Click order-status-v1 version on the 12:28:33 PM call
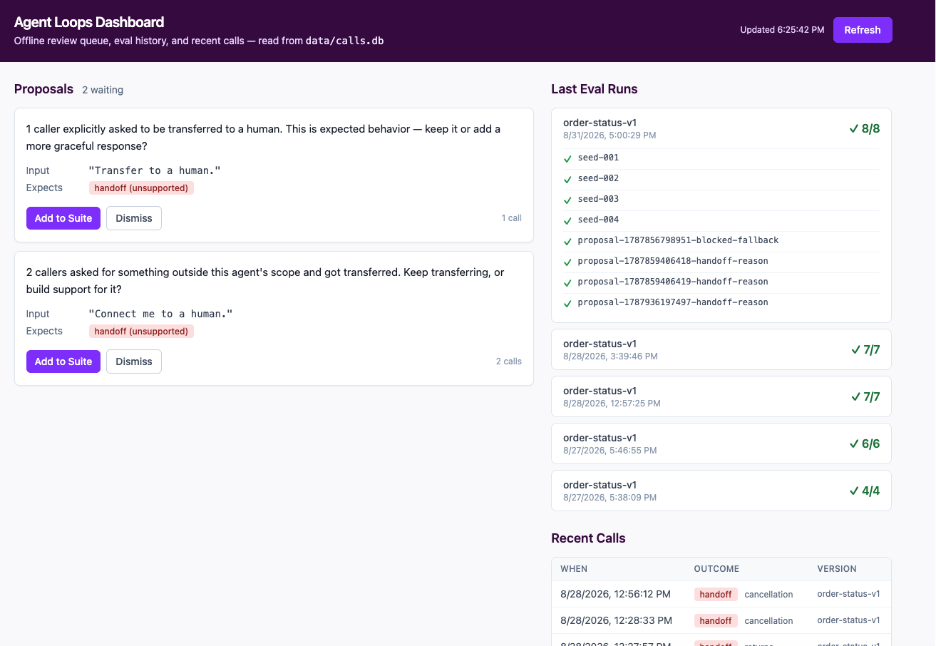936x646 pixels. [x=848, y=620]
